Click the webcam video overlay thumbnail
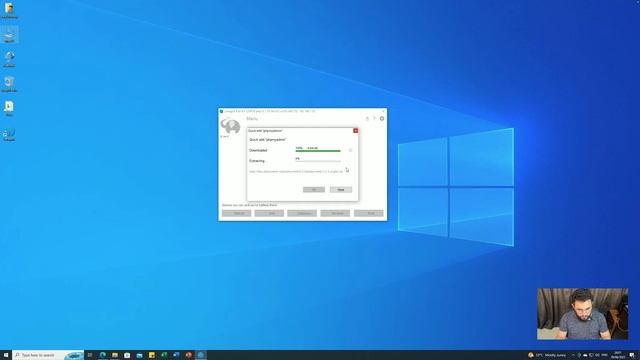 pyautogui.click(x=582, y=314)
